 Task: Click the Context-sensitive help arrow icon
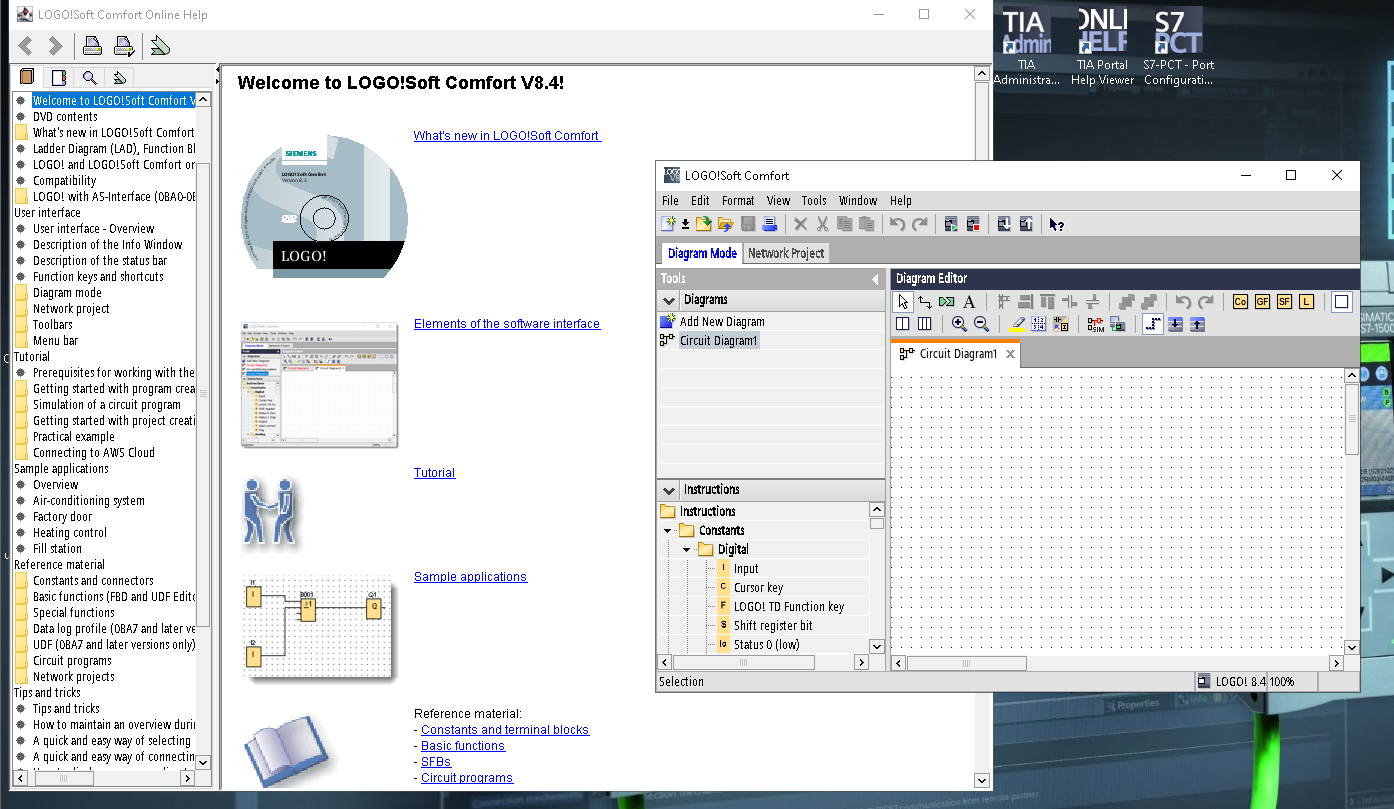[1056, 224]
